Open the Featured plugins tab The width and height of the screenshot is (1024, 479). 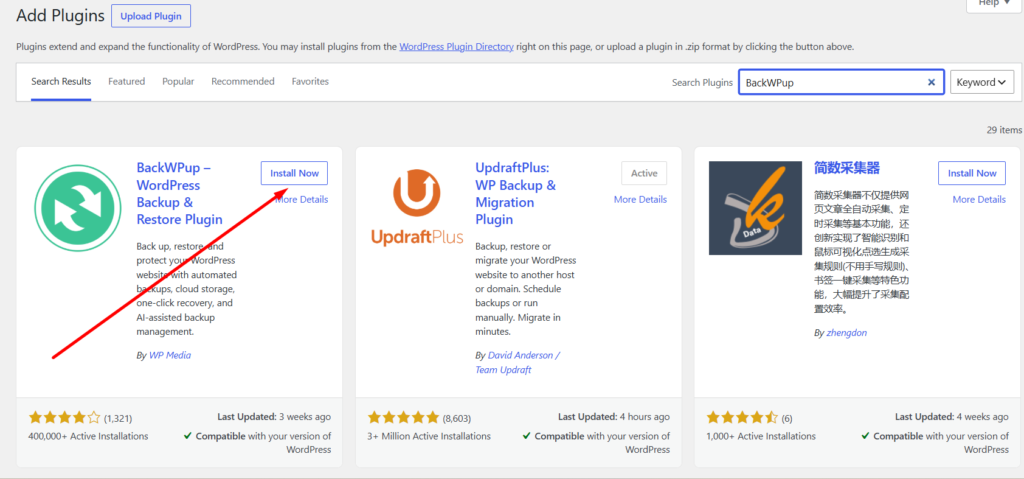127,82
